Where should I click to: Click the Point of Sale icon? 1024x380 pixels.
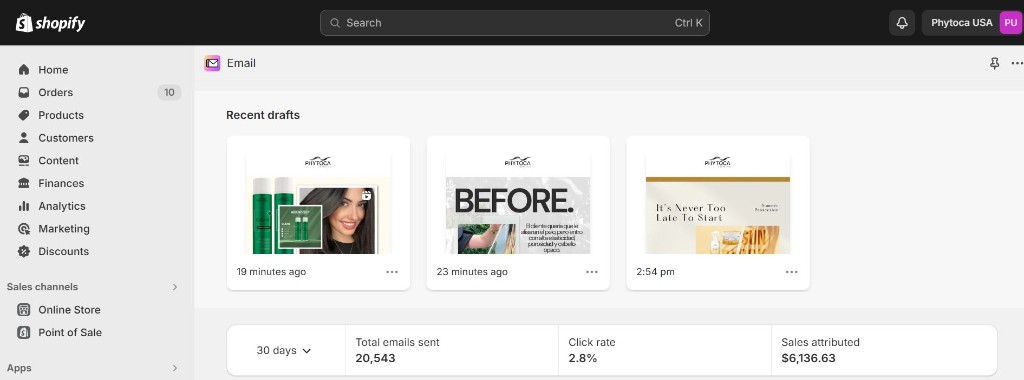tap(24, 332)
